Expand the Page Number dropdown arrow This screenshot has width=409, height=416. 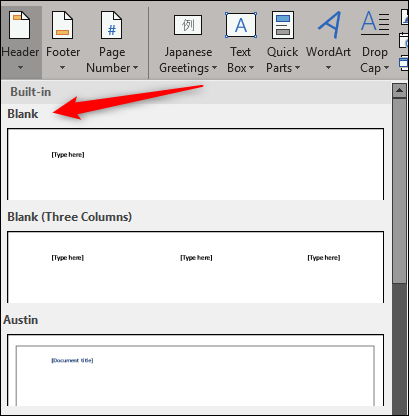135,68
